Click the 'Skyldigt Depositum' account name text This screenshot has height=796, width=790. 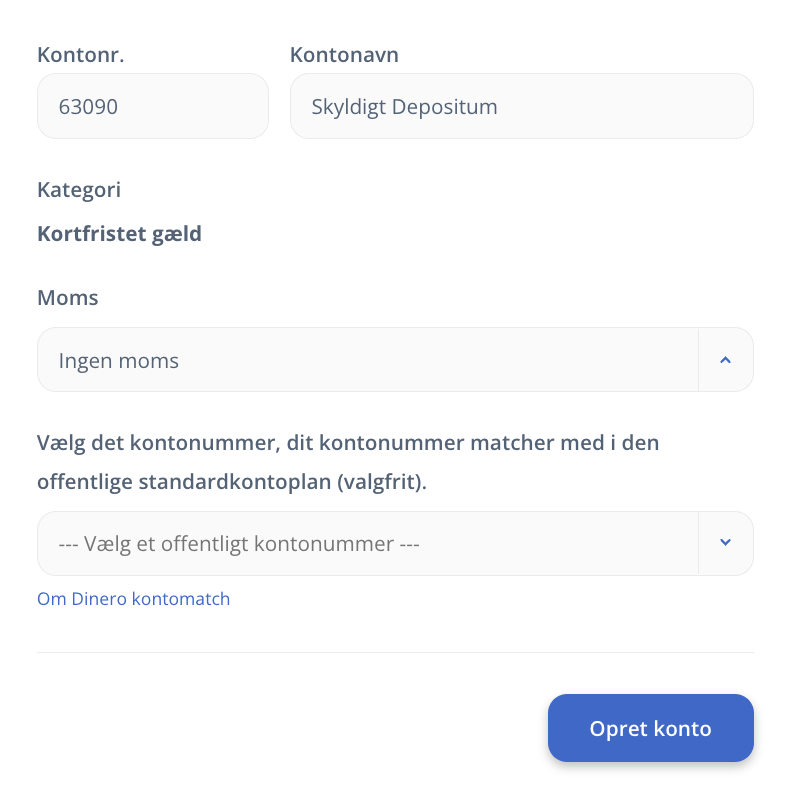[404, 106]
